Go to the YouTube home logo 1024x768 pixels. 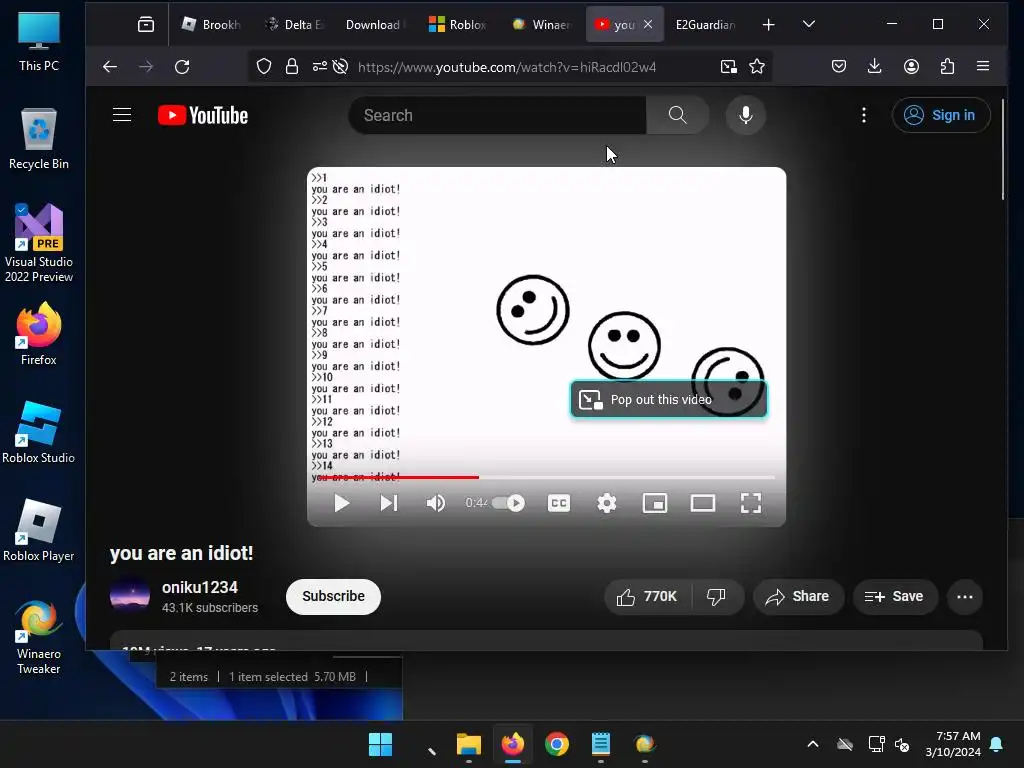(x=203, y=116)
